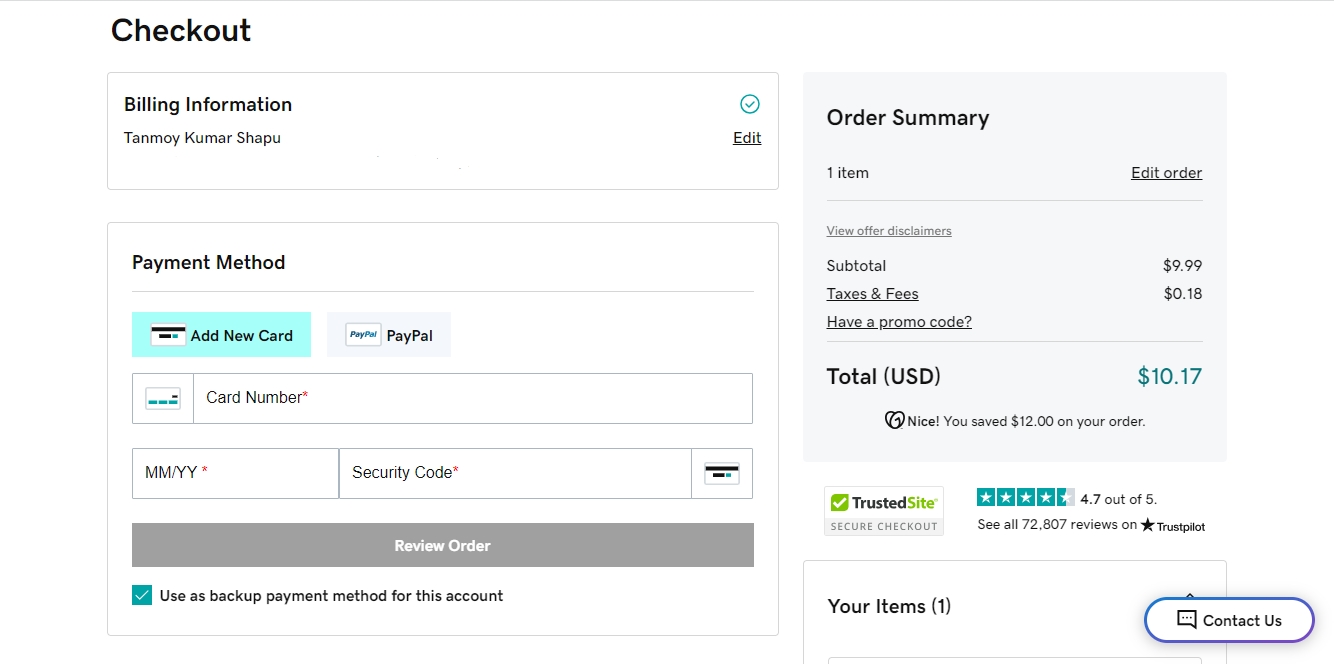Image resolution: width=1334 pixels, height=664 pixels.
Task: Click the Trustpilot star rating icons
Action: pos(1025,498)
